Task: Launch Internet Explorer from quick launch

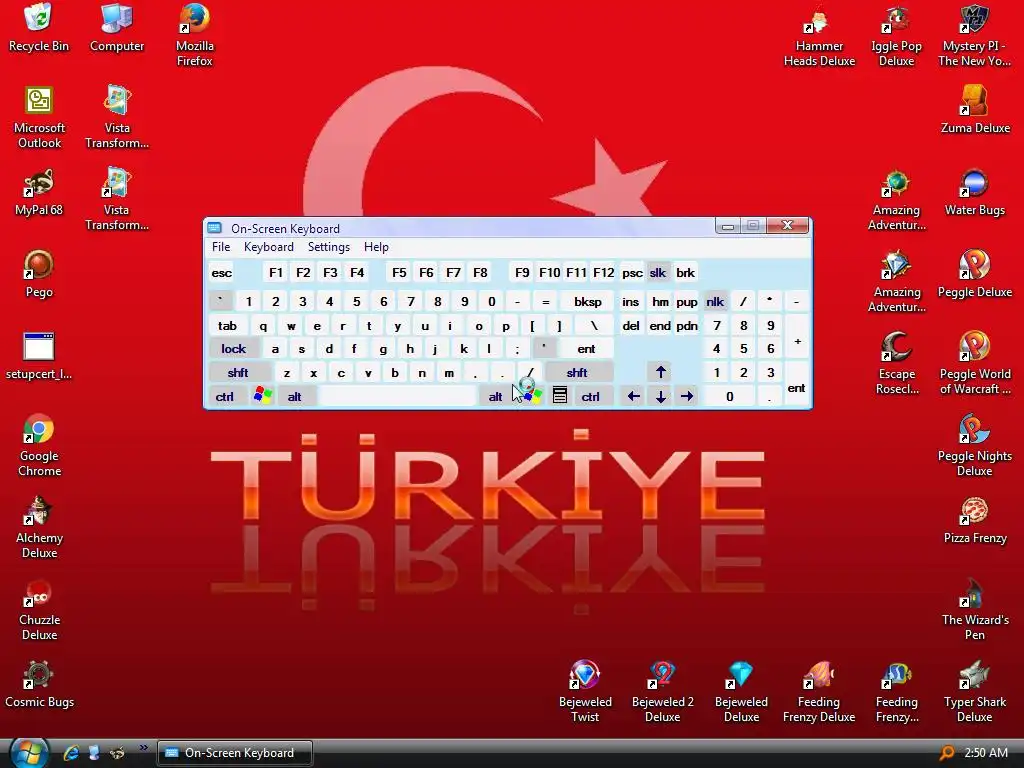Action: click(x=71, y=752)
